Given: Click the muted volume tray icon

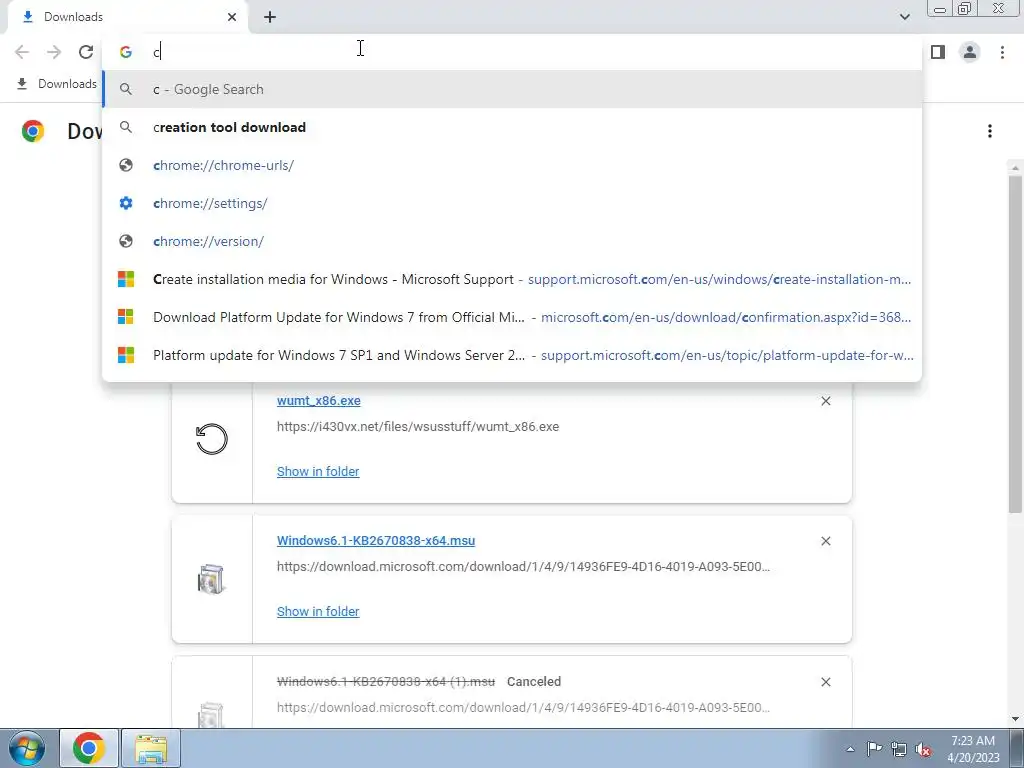Looking at the screenshot, I should click(923, 749).
